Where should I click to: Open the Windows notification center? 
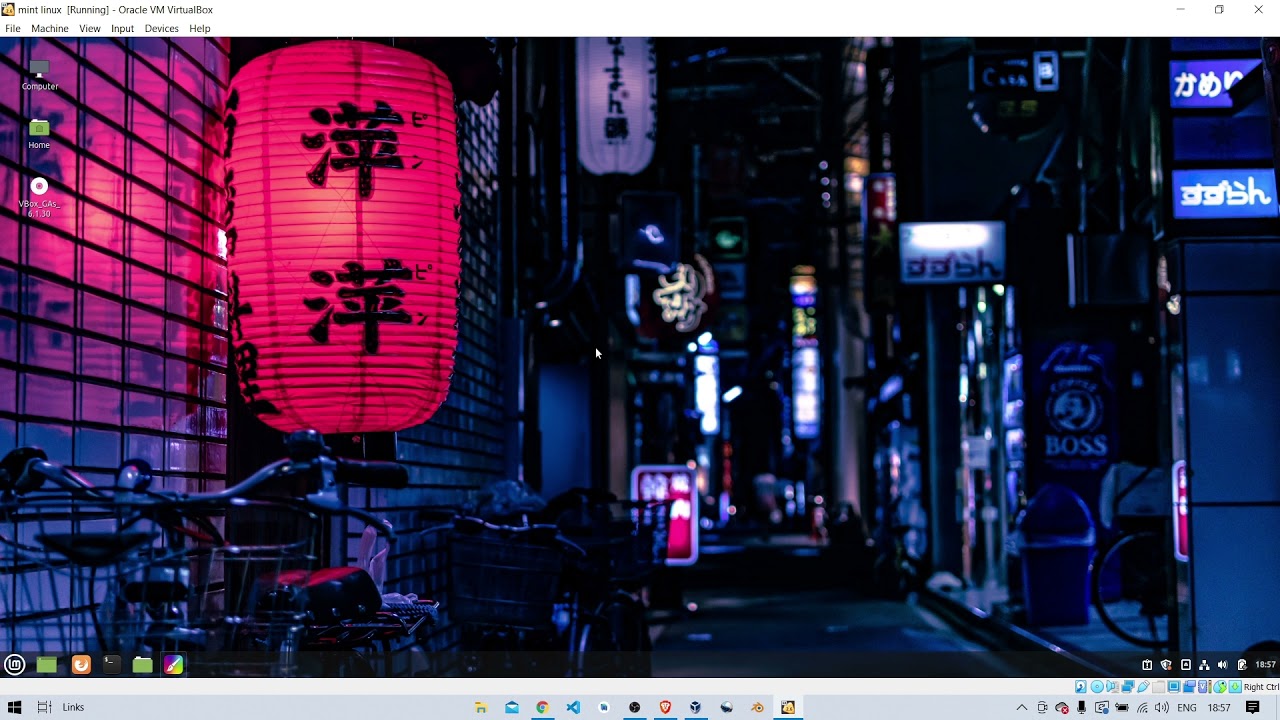[x=1252, y=707]
